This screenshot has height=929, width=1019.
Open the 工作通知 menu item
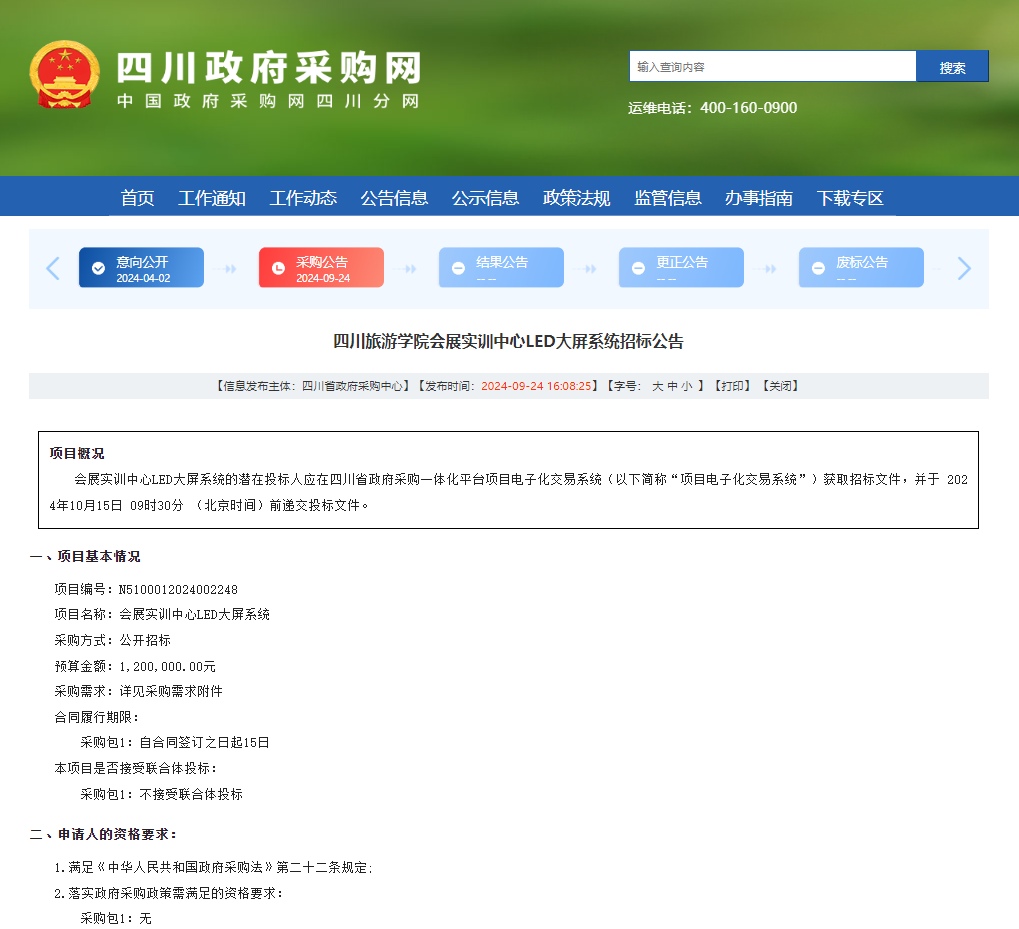coord(212,197)
